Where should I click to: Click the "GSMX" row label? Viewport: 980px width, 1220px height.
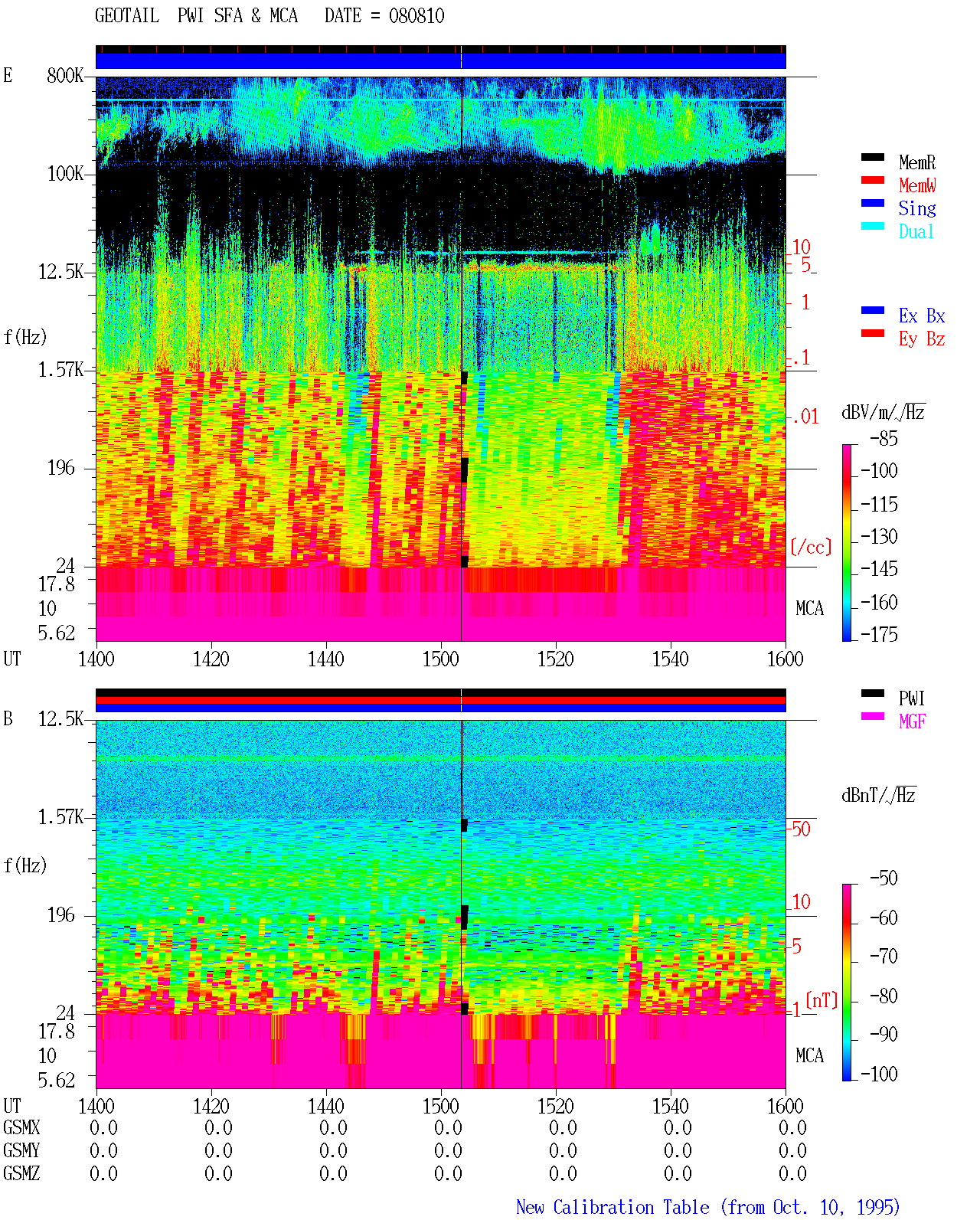[21, 1127]
